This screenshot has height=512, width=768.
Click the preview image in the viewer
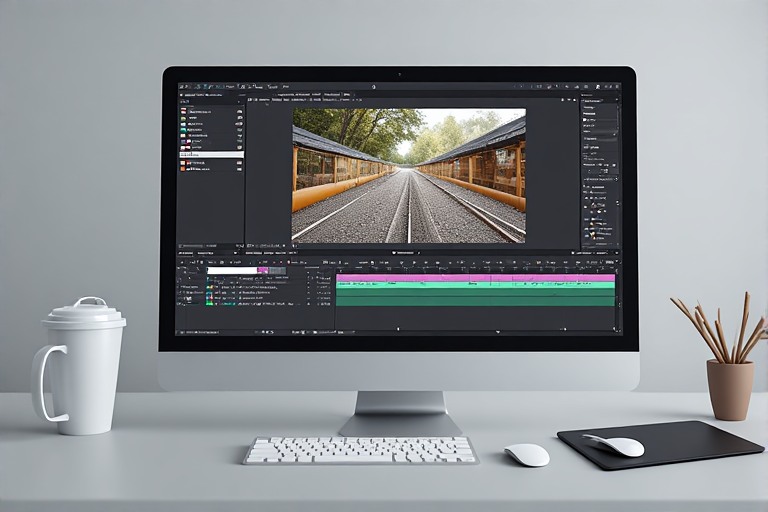click(x=409, y=175)
